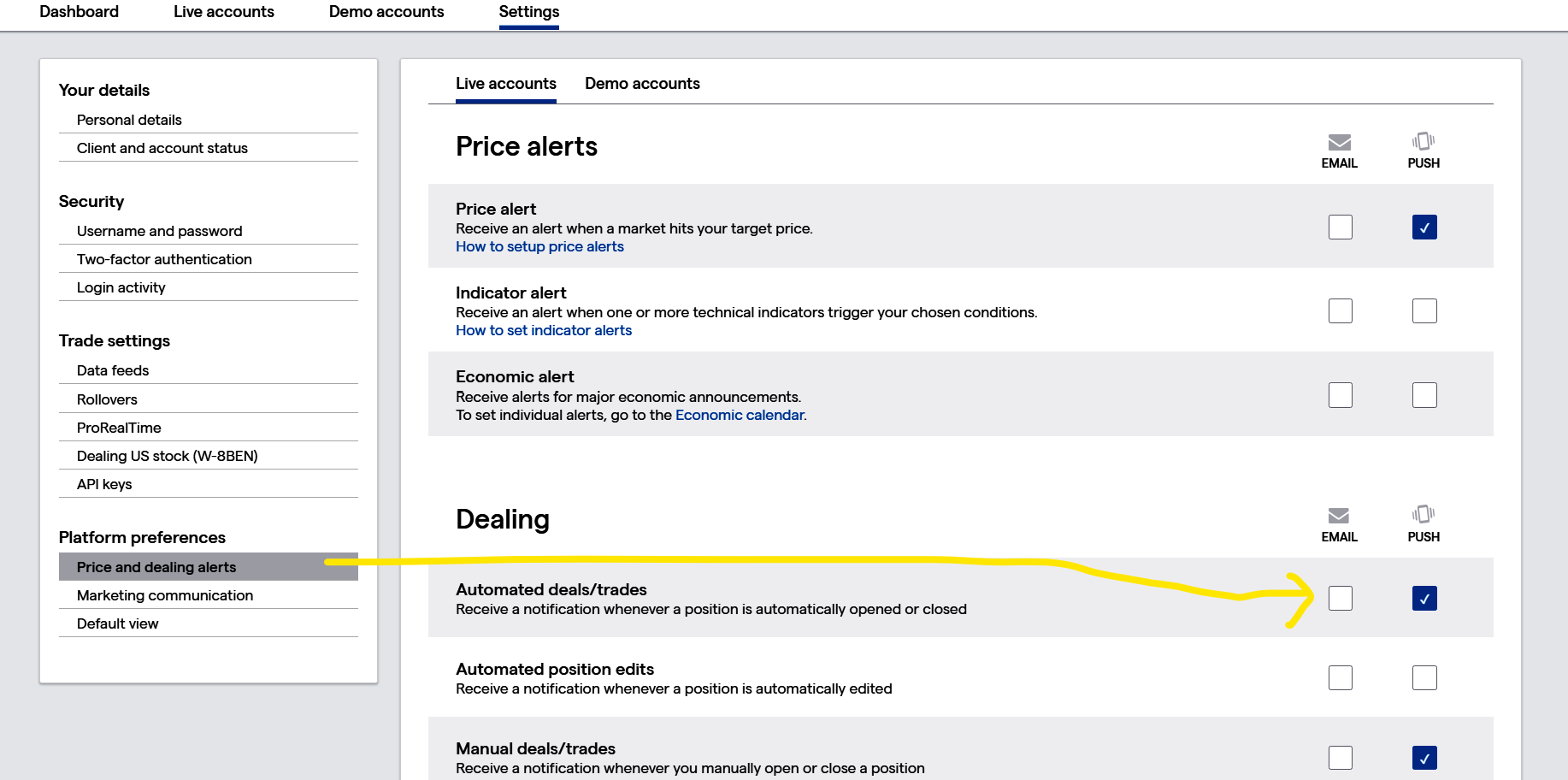Disable push for Manual deals/trades
Image resolution: width=1568 pixels, height=780 pixels.
(1424, 758)
